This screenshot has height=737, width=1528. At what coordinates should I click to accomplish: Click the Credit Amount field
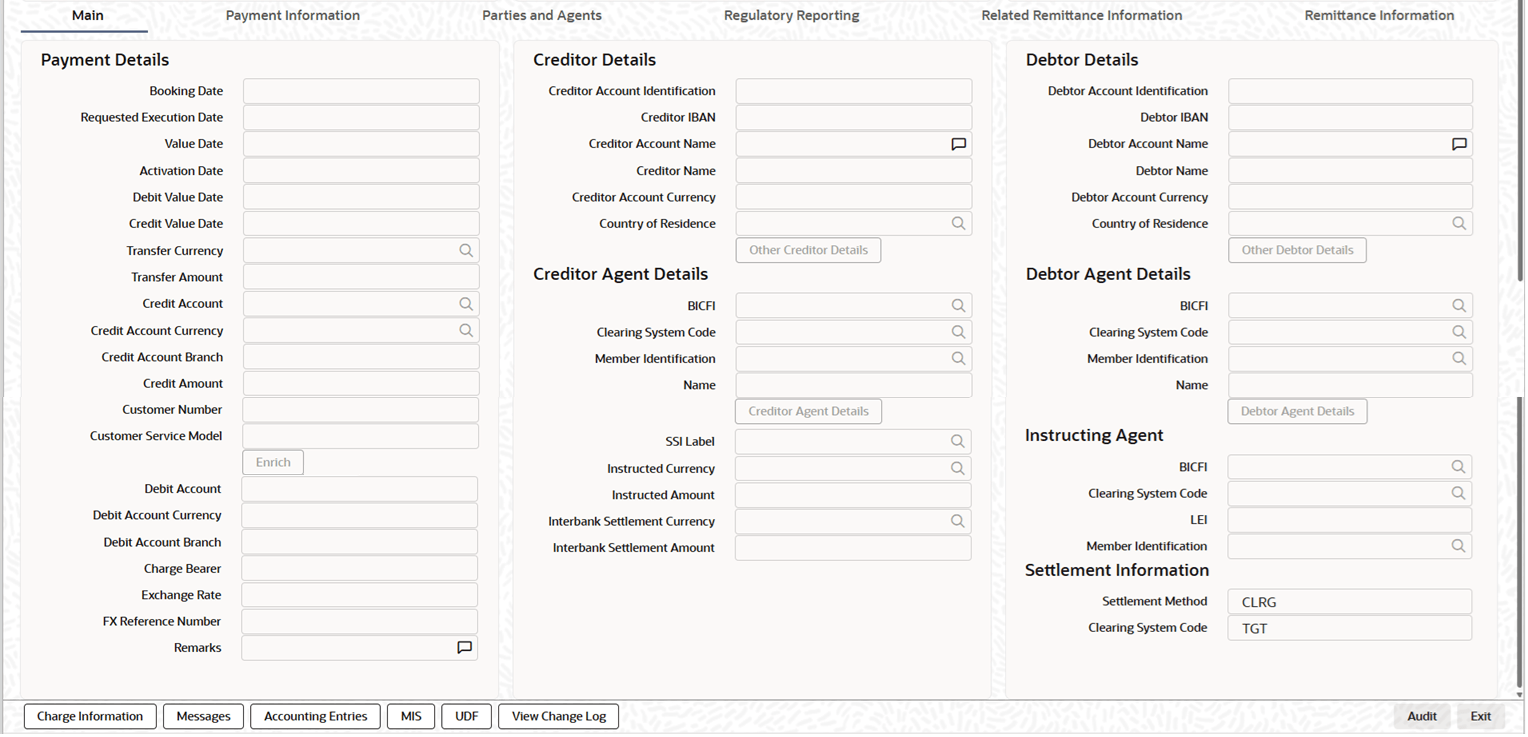(361, 383)
